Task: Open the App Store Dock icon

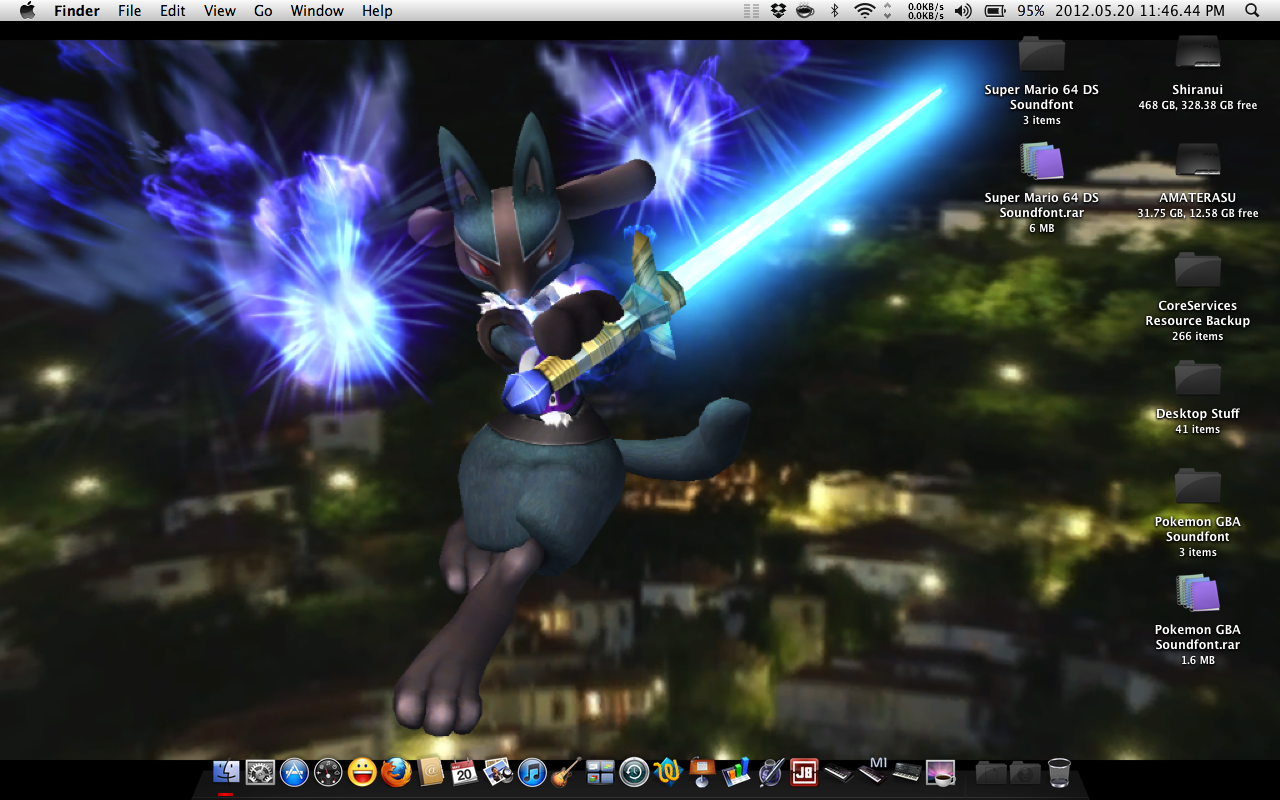Action: coord(294,772)
